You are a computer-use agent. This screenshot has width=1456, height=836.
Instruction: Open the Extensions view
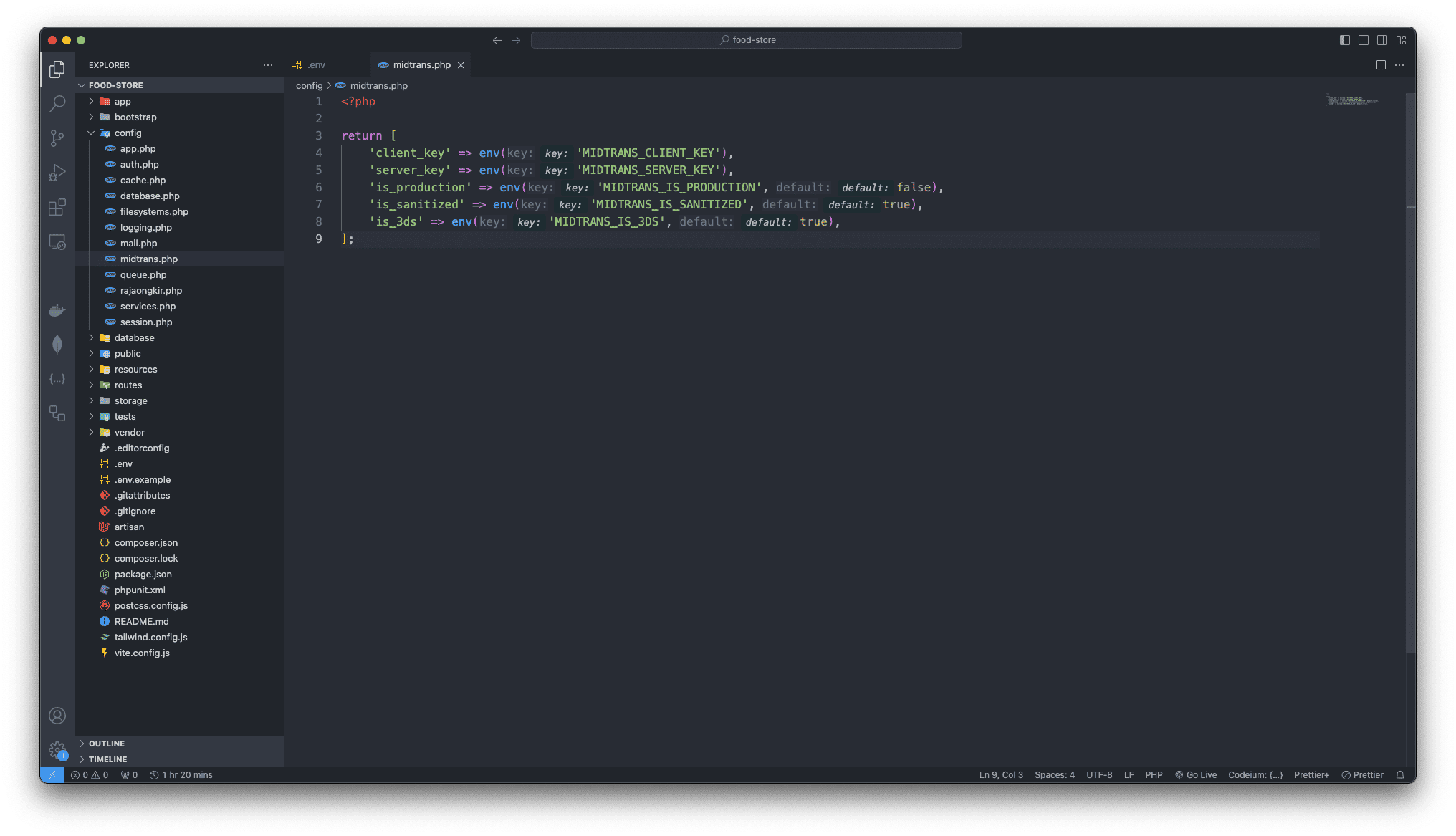pos(57,207)
